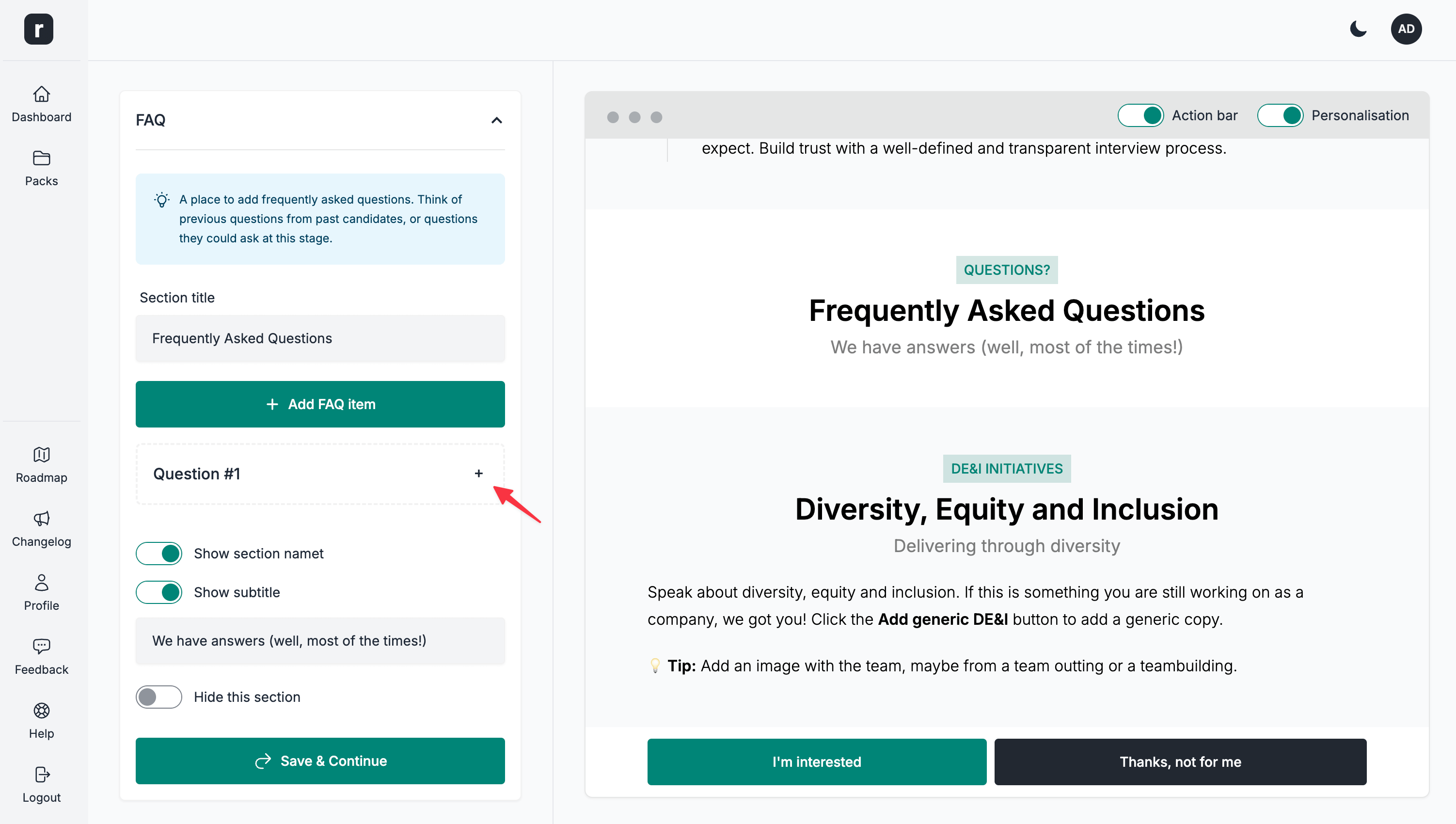Collapse the FAQ section panel
Screen dimensions: 1456x824
pos(496,120)
